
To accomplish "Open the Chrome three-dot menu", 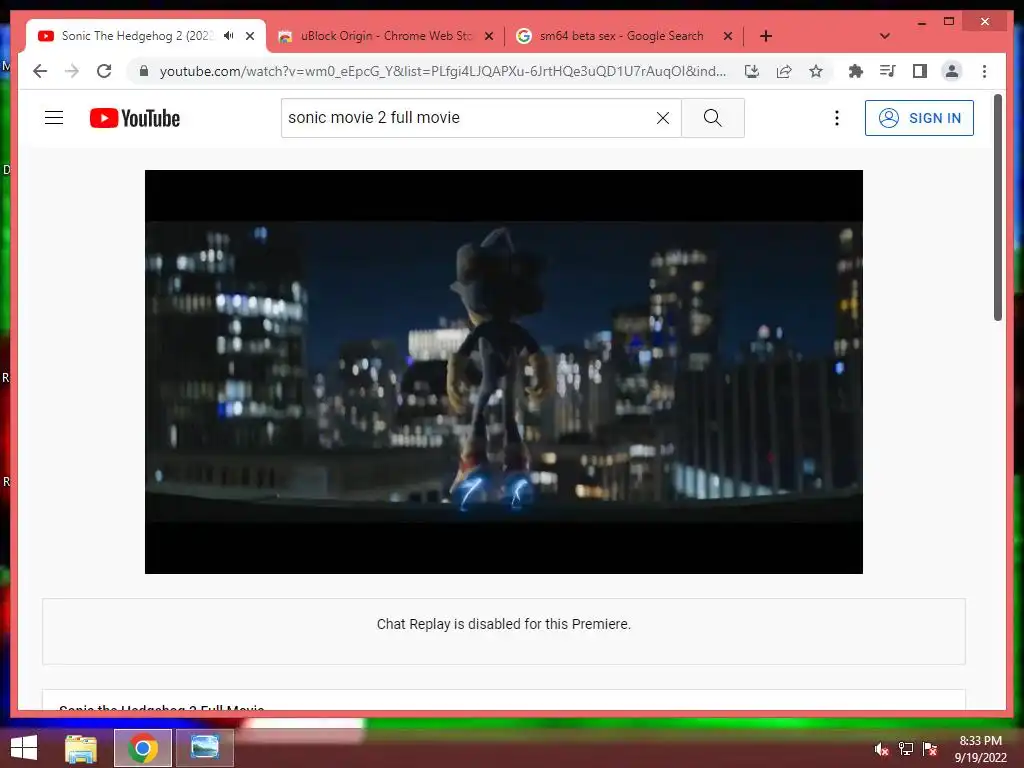I will (984, 71).
